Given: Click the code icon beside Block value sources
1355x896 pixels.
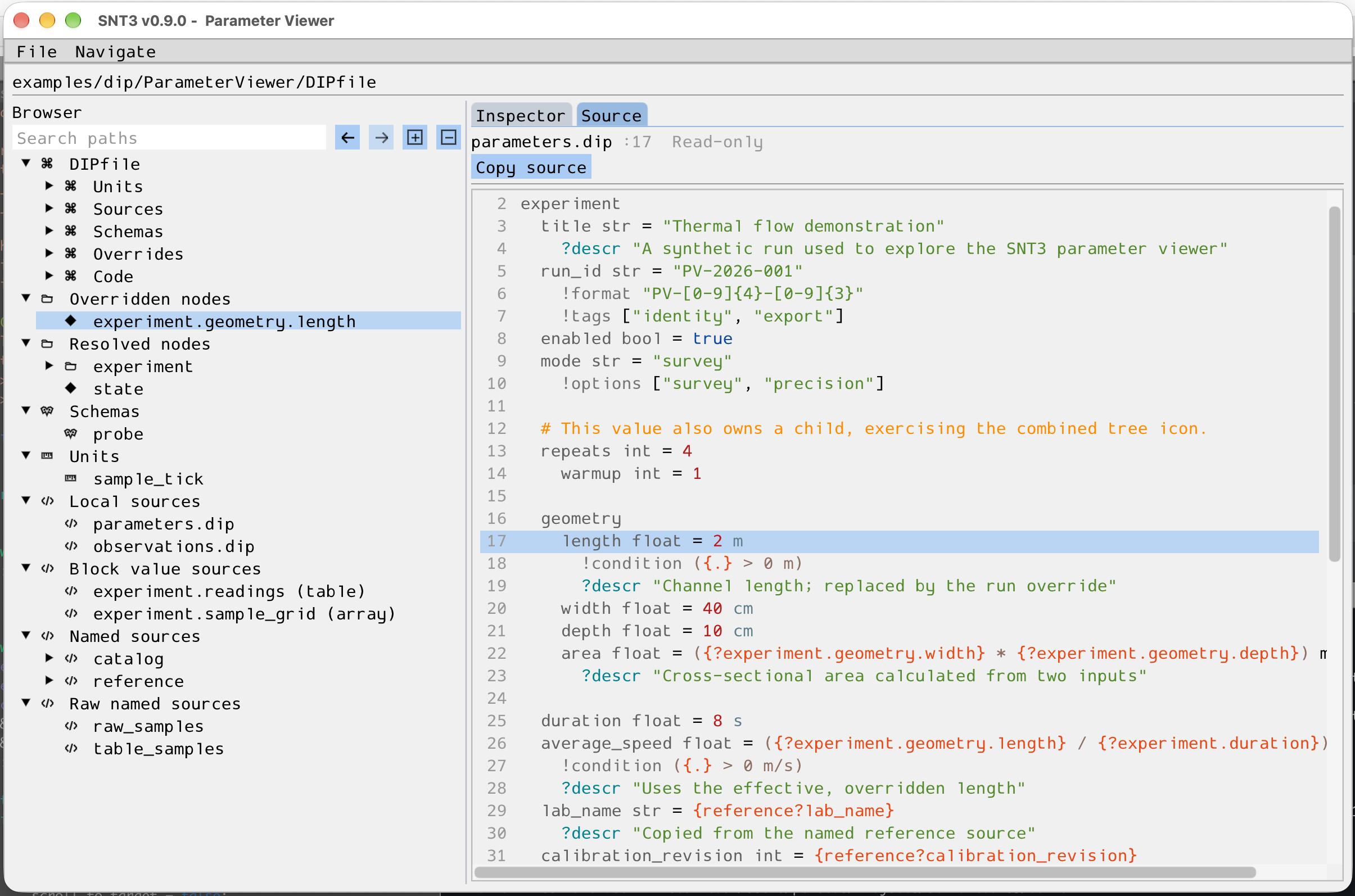Looking at the screenshot, I should [47, 568].
